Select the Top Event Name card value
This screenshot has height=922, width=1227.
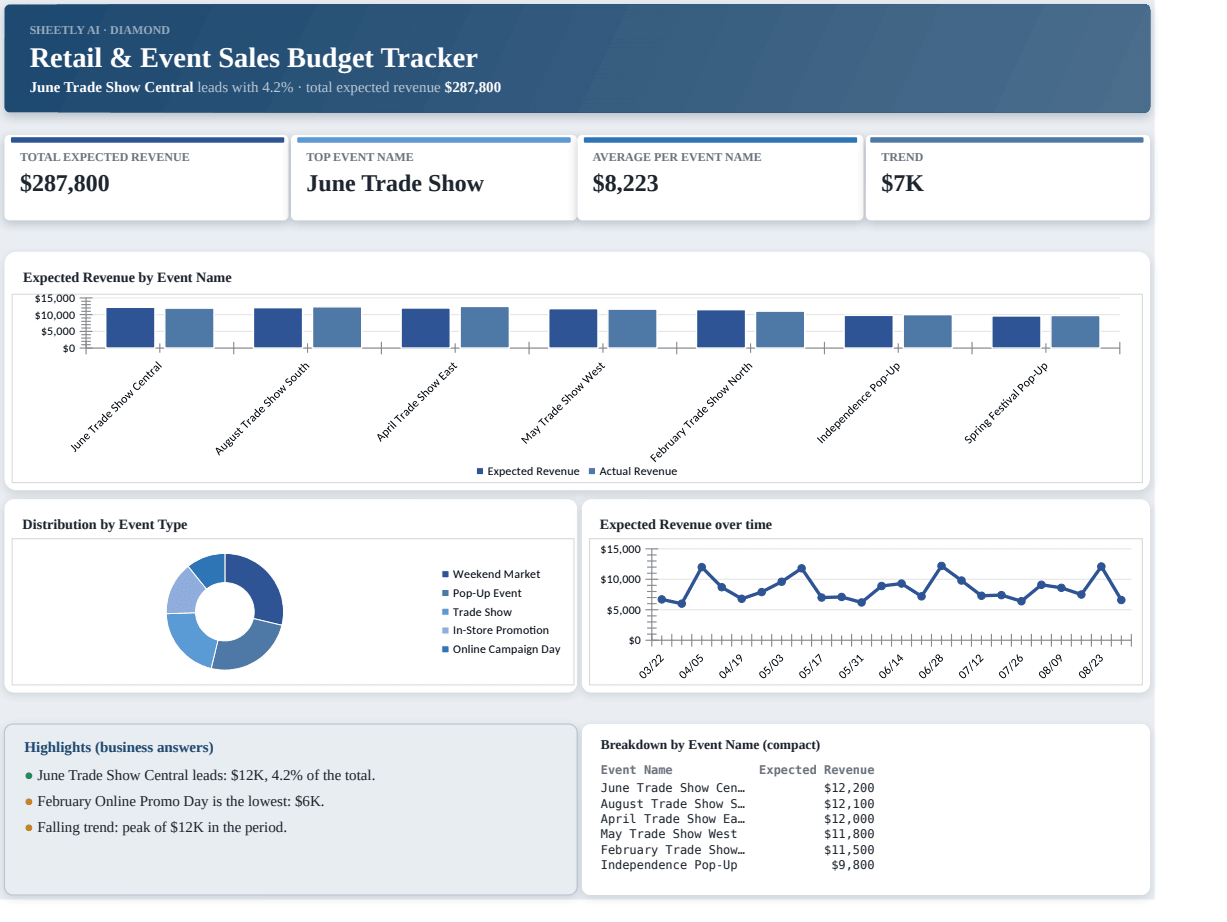395,184
